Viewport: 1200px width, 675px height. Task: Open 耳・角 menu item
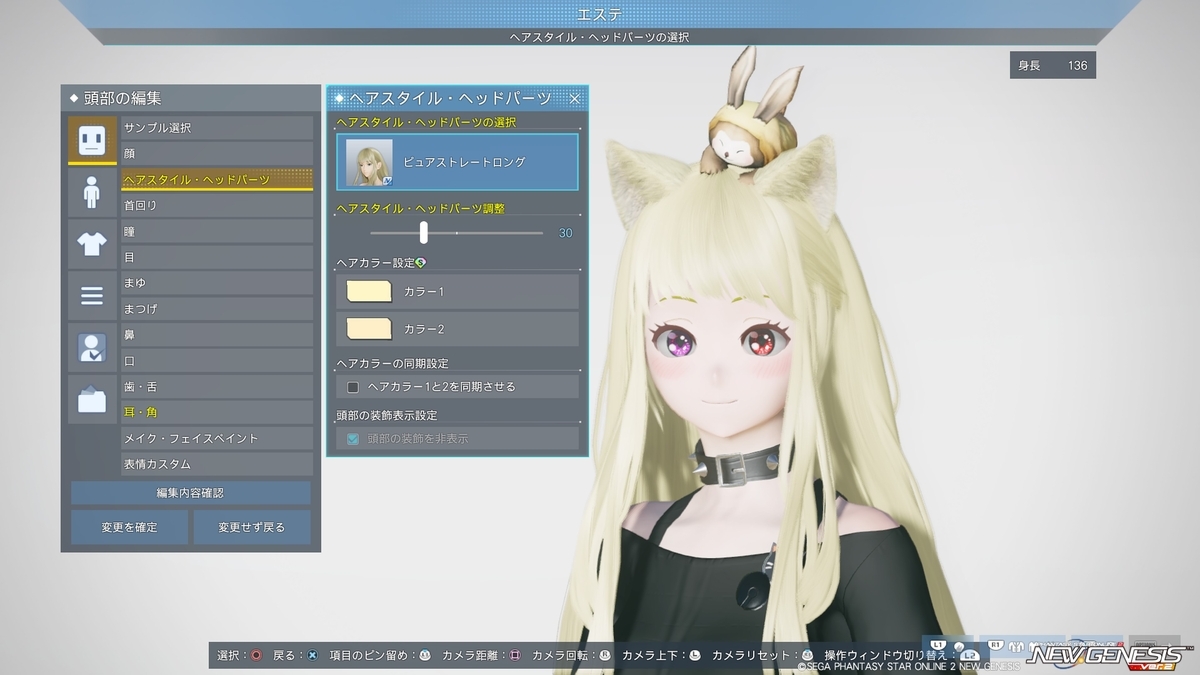217,412
